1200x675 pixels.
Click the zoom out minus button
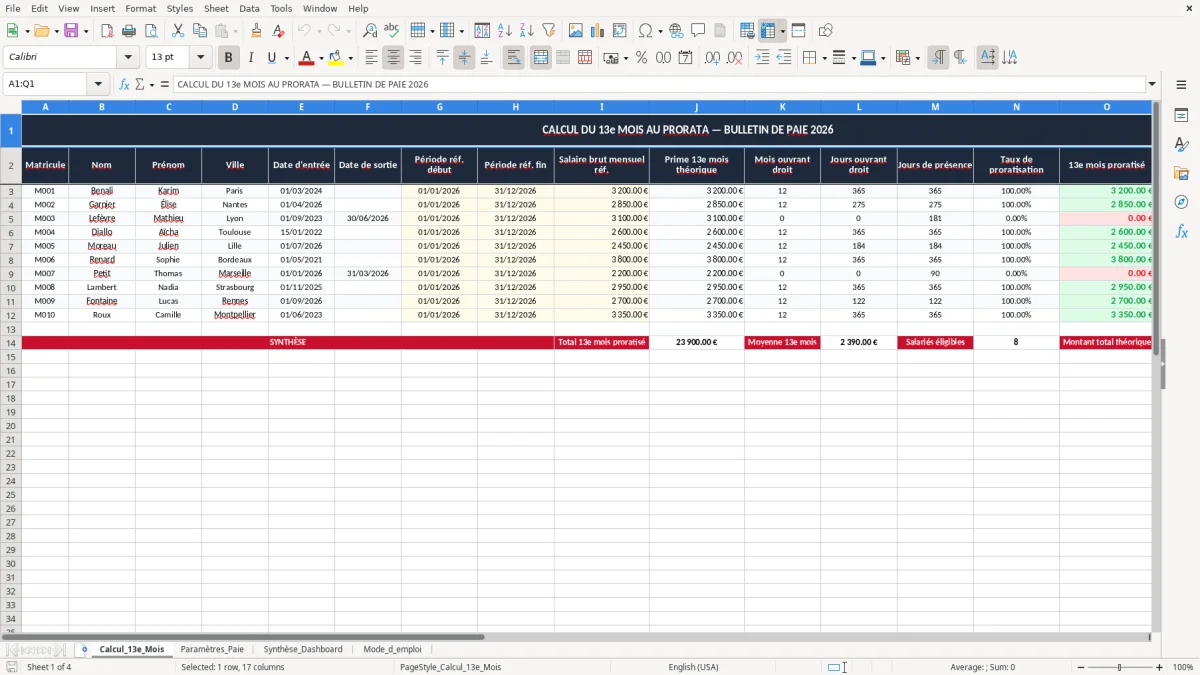(x=1080, y=667)
